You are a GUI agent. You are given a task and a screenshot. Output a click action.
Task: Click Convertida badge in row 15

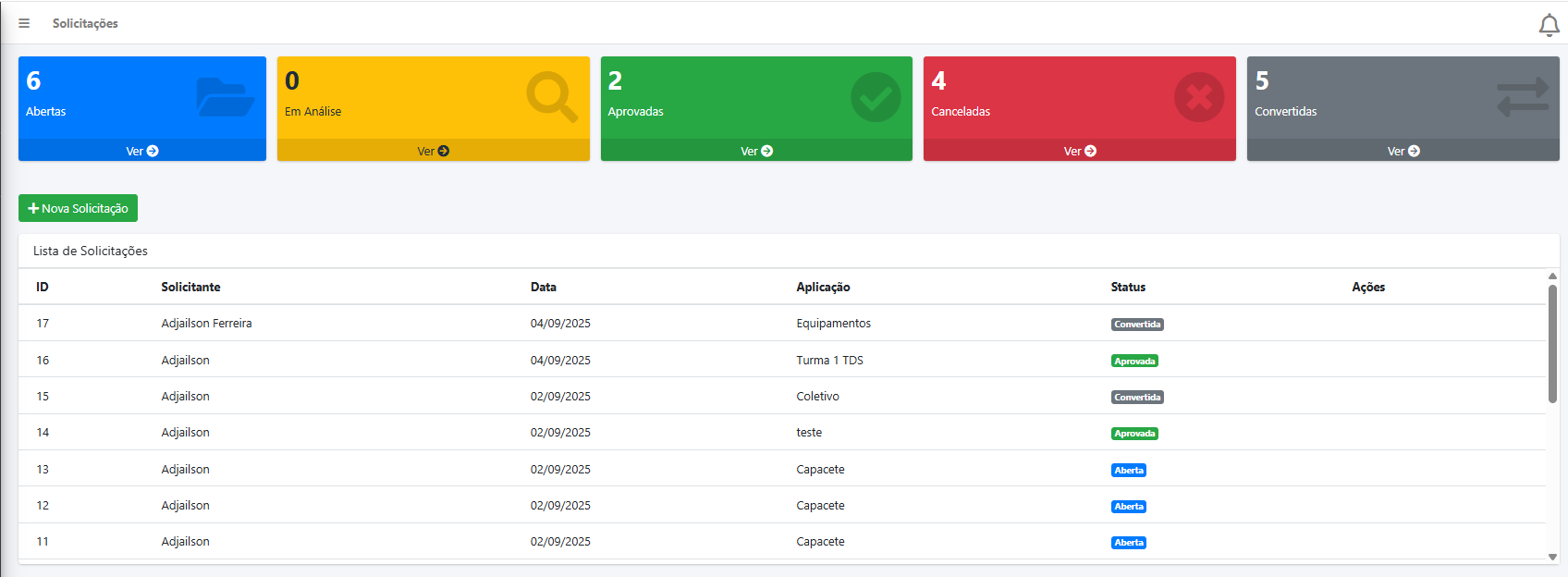[x=1137, y=398]
